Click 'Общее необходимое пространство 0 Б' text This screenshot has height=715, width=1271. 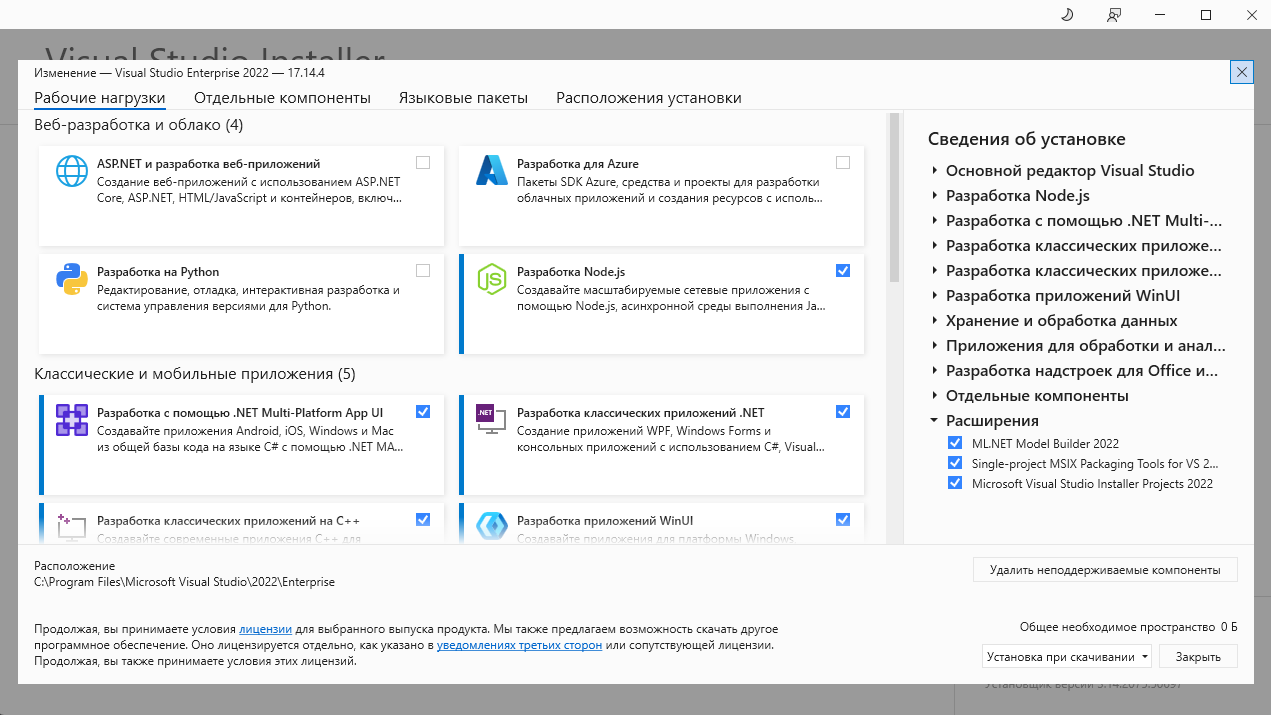tap(1129, 627)
